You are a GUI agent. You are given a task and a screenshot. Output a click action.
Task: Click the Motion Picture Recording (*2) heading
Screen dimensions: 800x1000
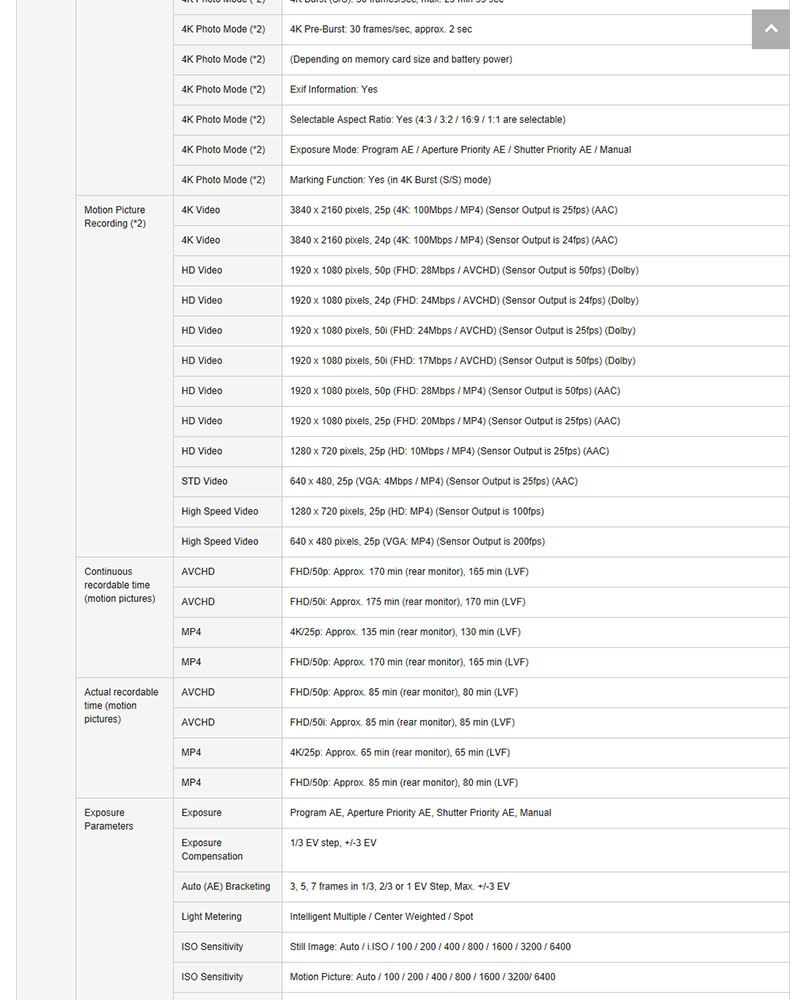click(x=115, y=217)
